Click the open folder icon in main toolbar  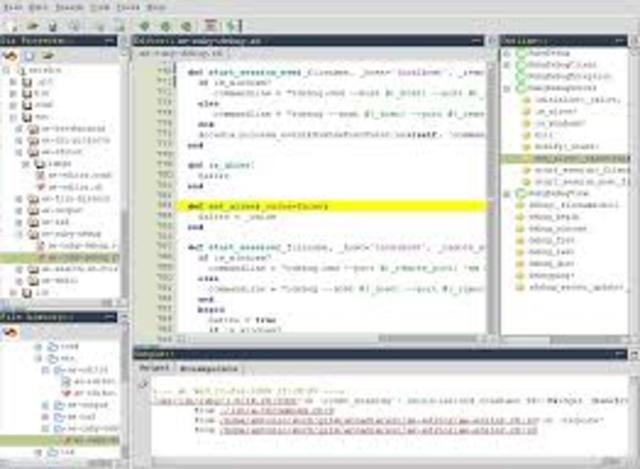coord(32,27)
